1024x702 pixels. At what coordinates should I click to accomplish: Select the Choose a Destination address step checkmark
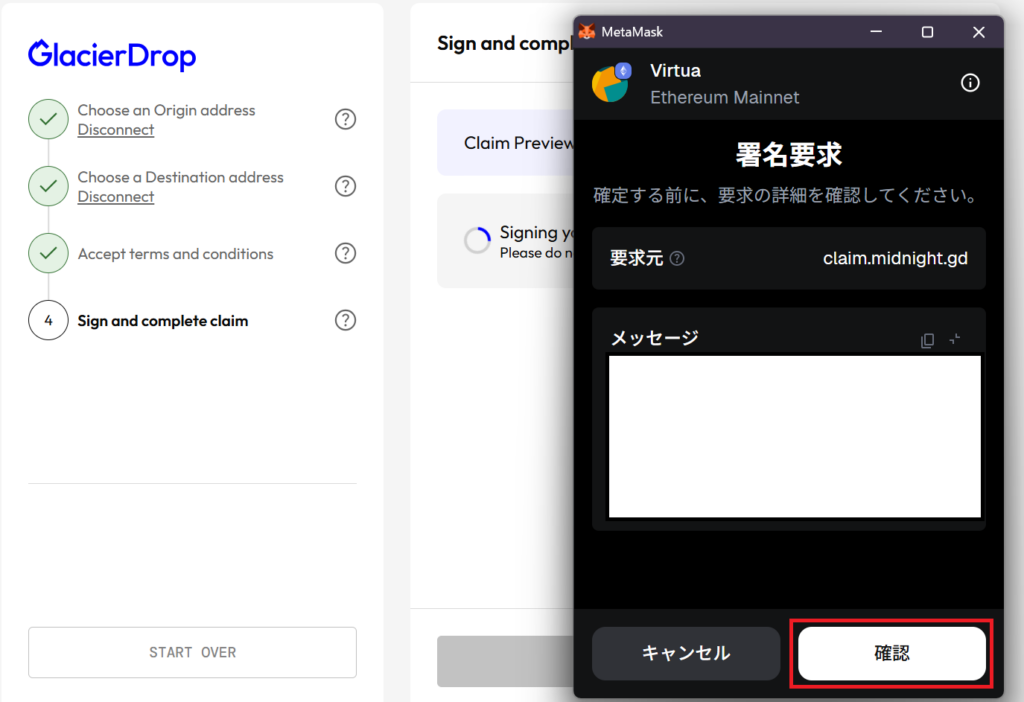coord(48,187)
